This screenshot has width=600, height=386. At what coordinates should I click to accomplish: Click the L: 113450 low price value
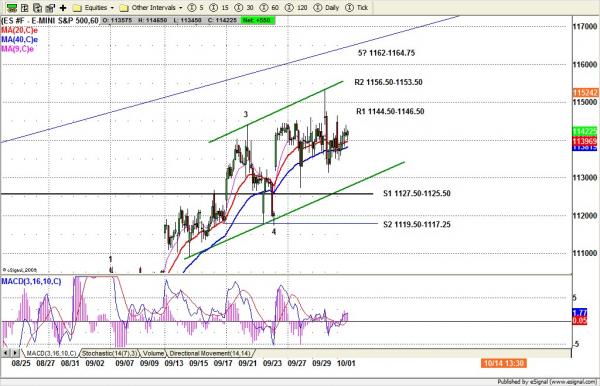(x=187, y=20)
